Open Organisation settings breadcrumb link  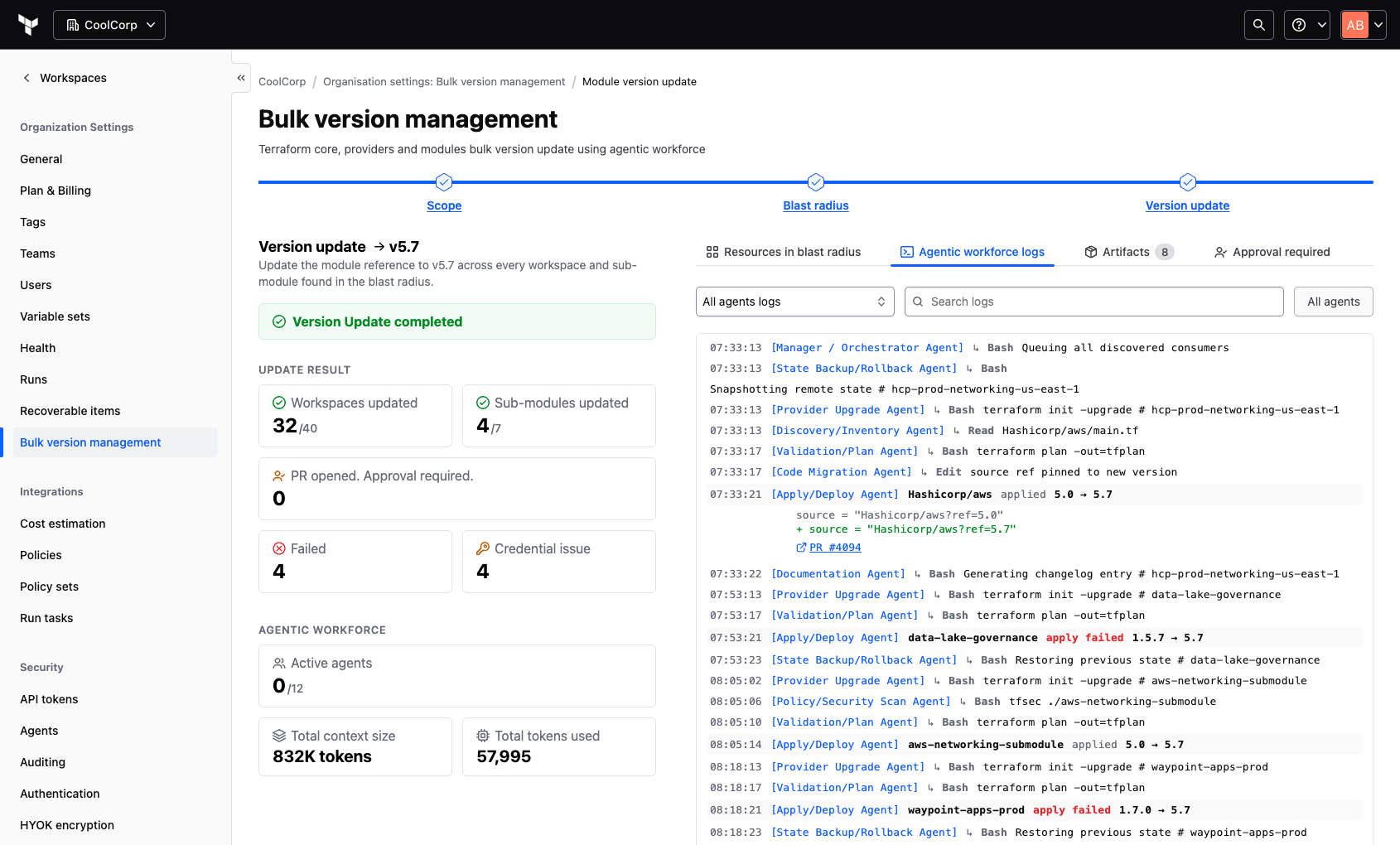tap(444, 82)
